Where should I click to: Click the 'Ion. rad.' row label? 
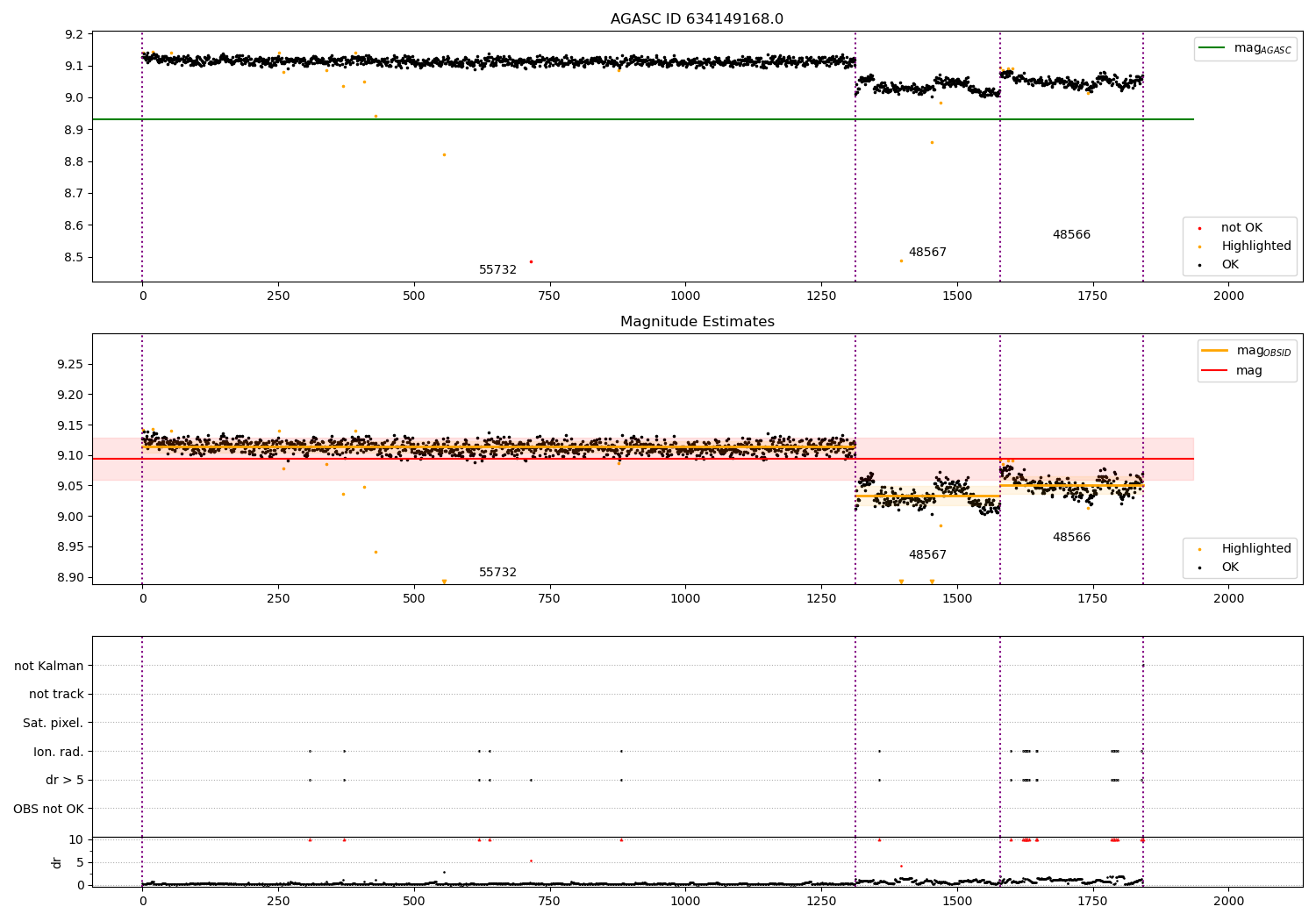(x=59, y=752)
